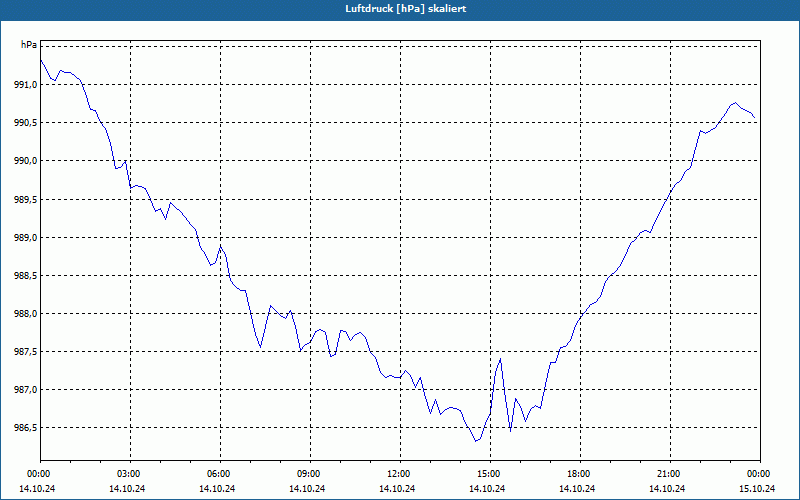Screen dimensions: 800x500
Task: Select the 988,0 axis value
Action: (26, 314)
